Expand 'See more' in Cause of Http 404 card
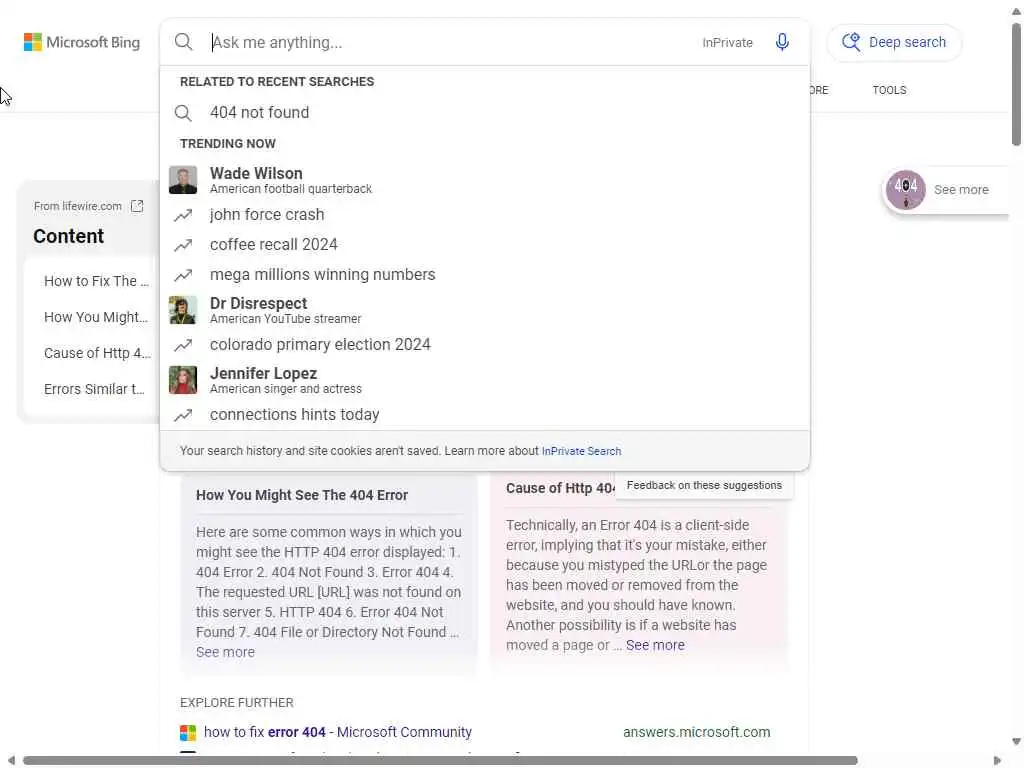Image resolution: width=1024 pixels, height=768 pixels. [x=655, y=645]
